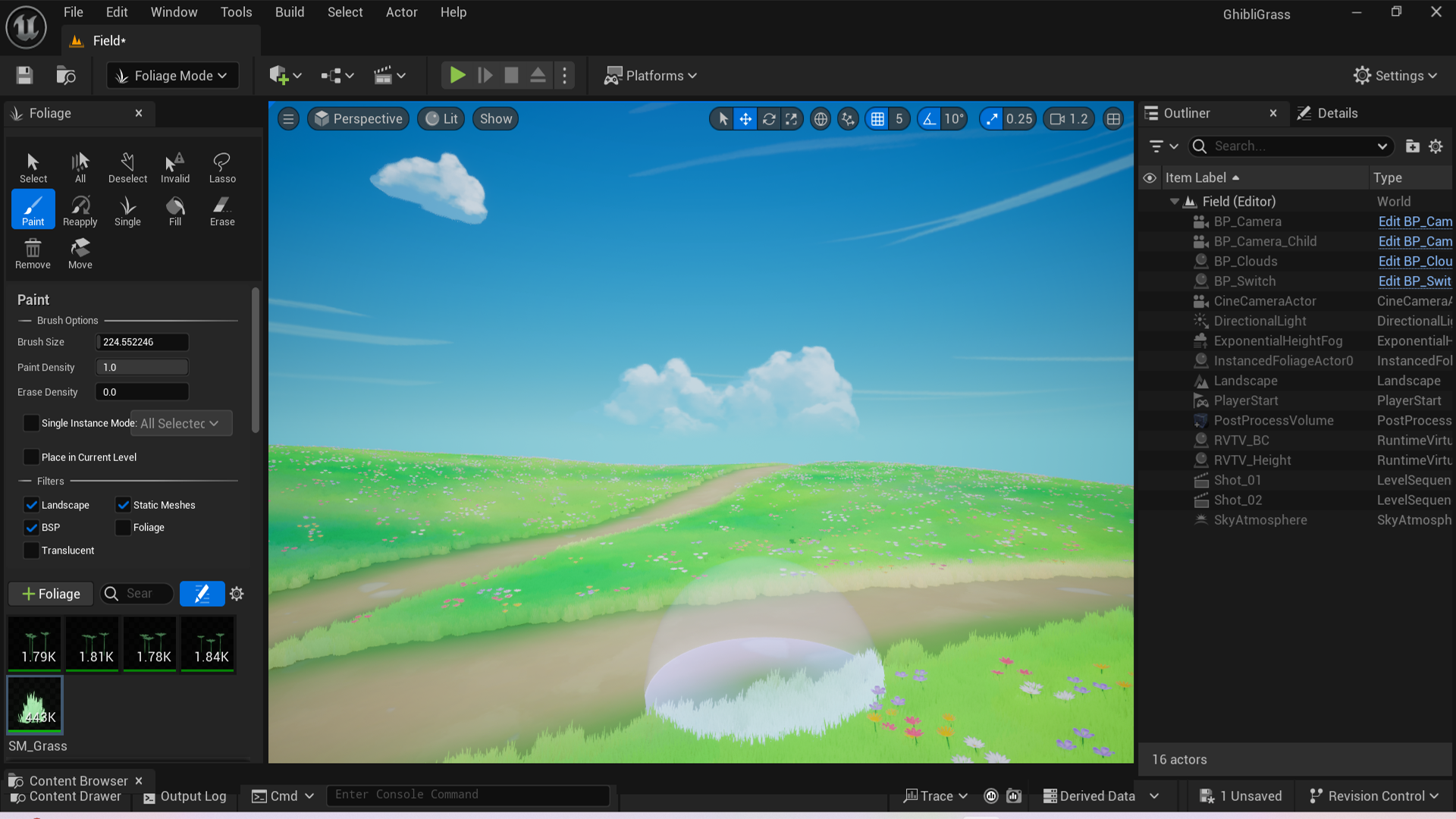The width and height of the screenshot is (1456, 819).
Task: Choose the Fill foliage tool
Action: coord(174,209)
